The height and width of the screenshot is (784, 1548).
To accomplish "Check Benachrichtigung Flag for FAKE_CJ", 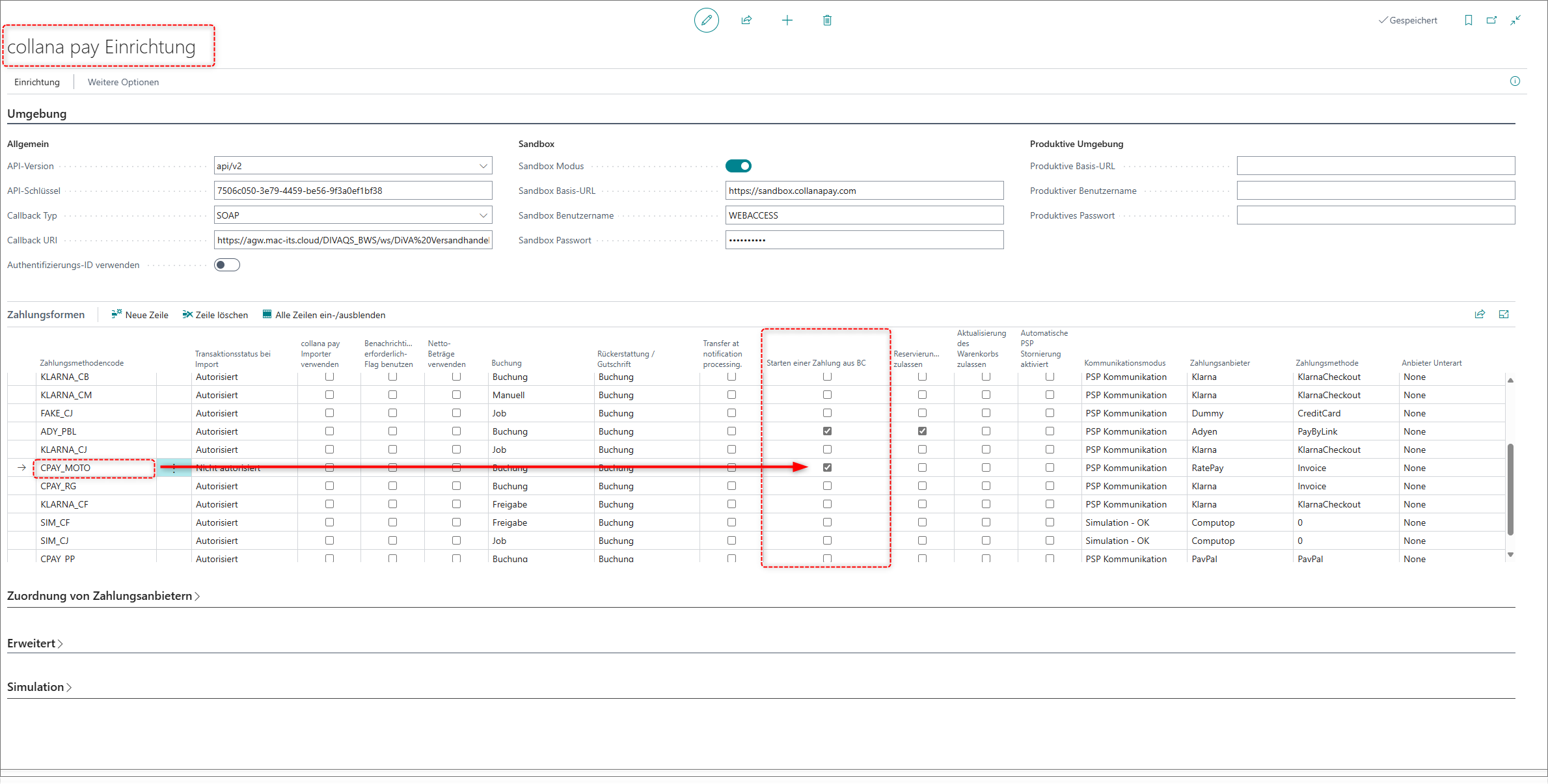I will [392, 413].
